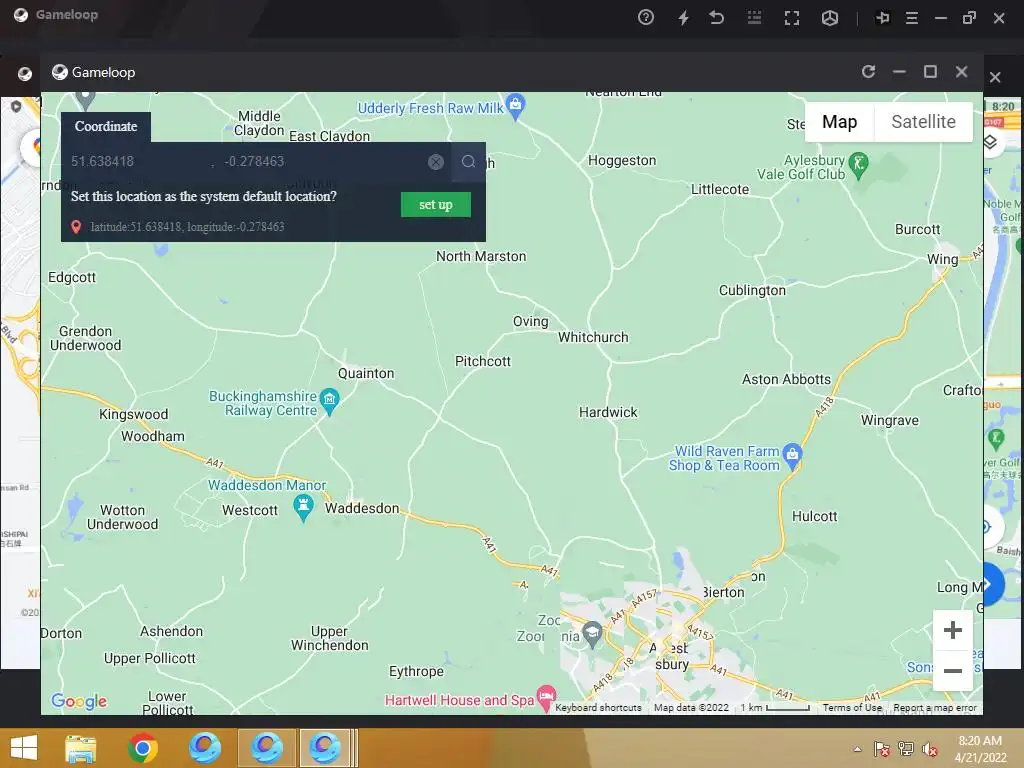The image size is (1024, 768).
Task: Open File Explorer from taskbar
Action: pos(81,748)
